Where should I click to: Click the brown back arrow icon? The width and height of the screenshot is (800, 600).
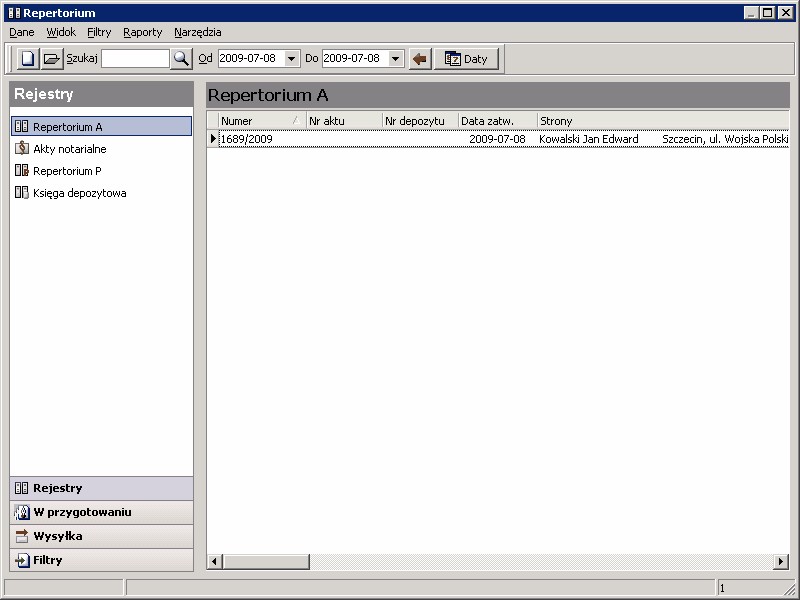(420, 59)
